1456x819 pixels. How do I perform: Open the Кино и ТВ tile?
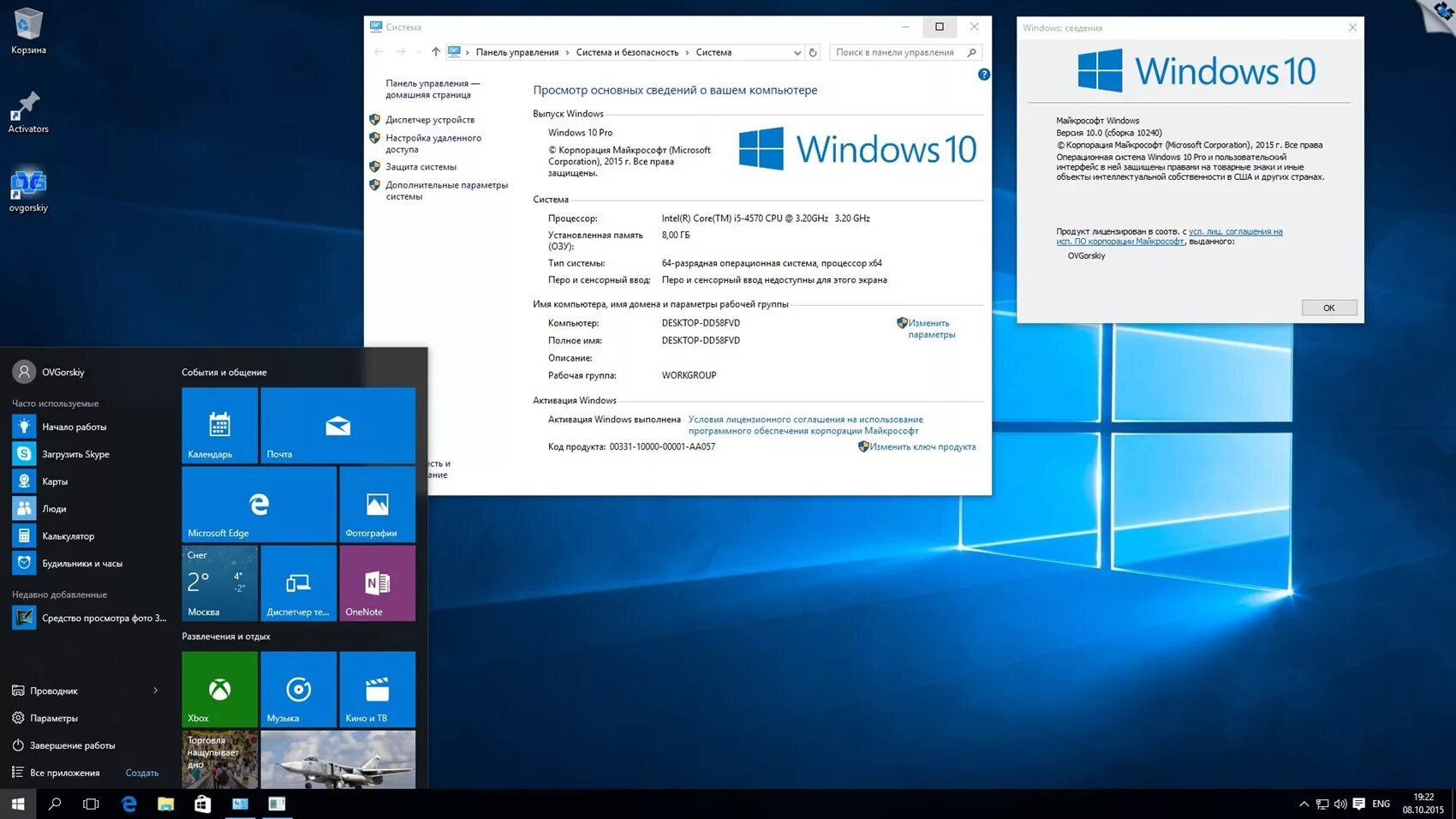377,689
